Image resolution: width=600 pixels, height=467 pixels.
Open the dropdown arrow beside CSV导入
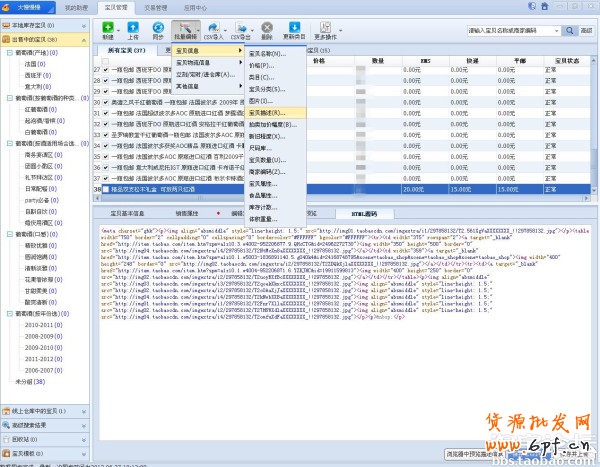pos(225,30)
